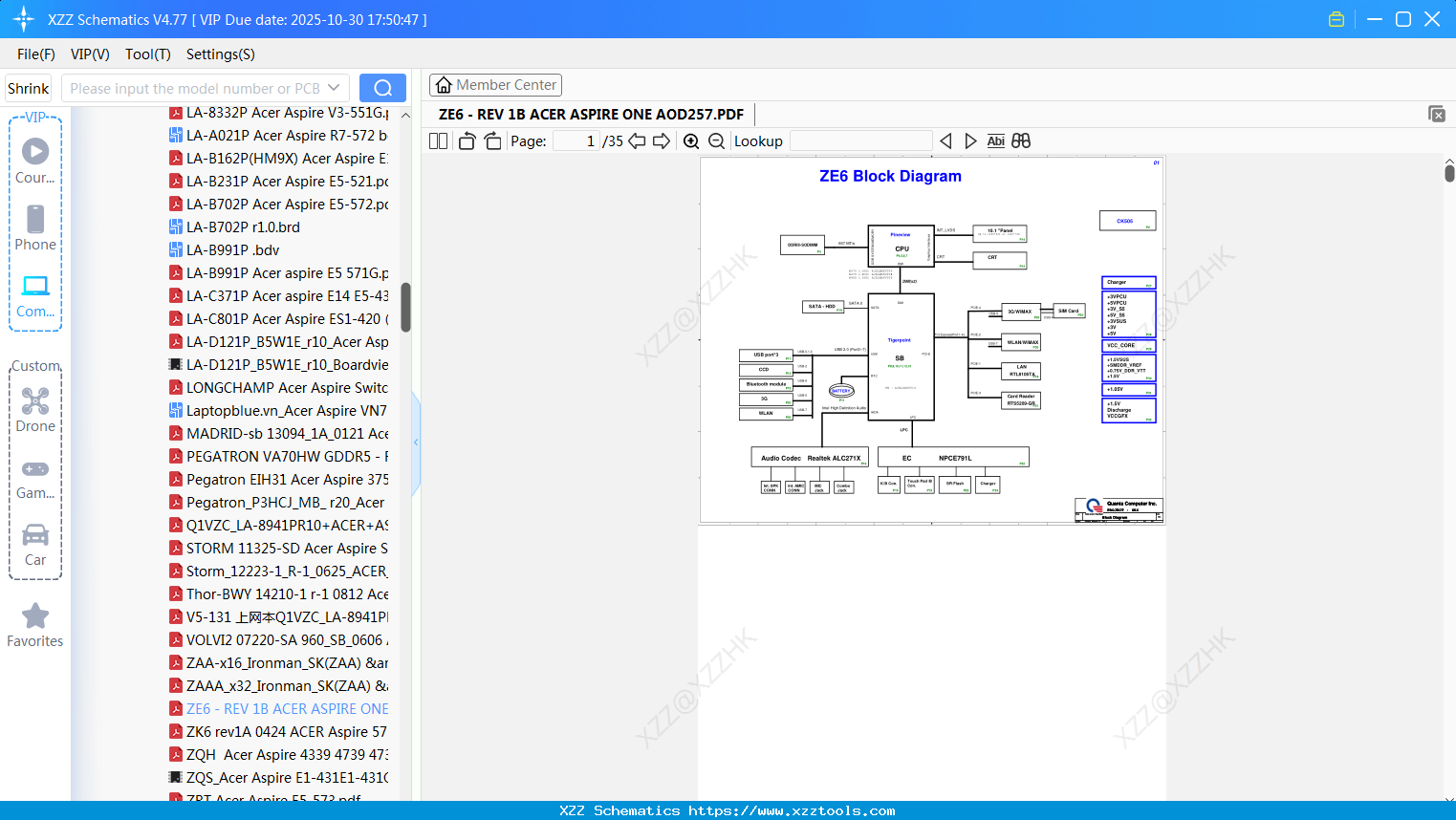Open LA-B162P(HM9X) Acer Aspire file
Image resolution: width=1456 pixels, height=820 pixels.
click(x=279, y=159)
